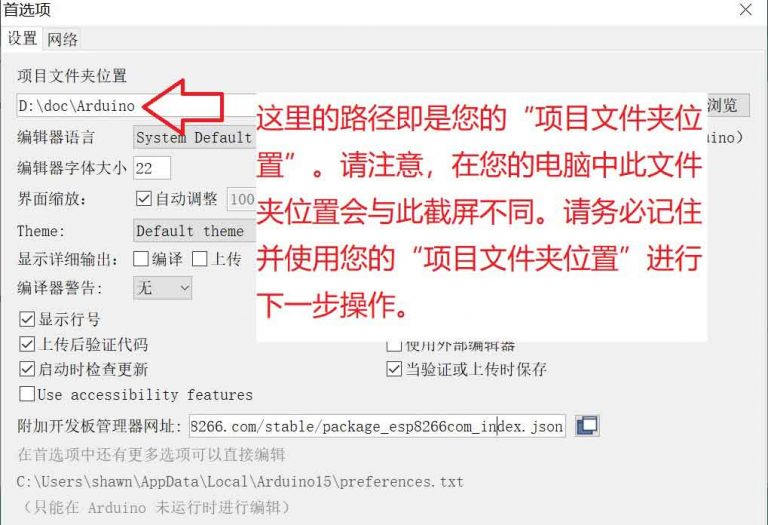768x525 pixels.
Task: Uncheck 自动调整 interface scale checkbox
Action: point(144,199)
